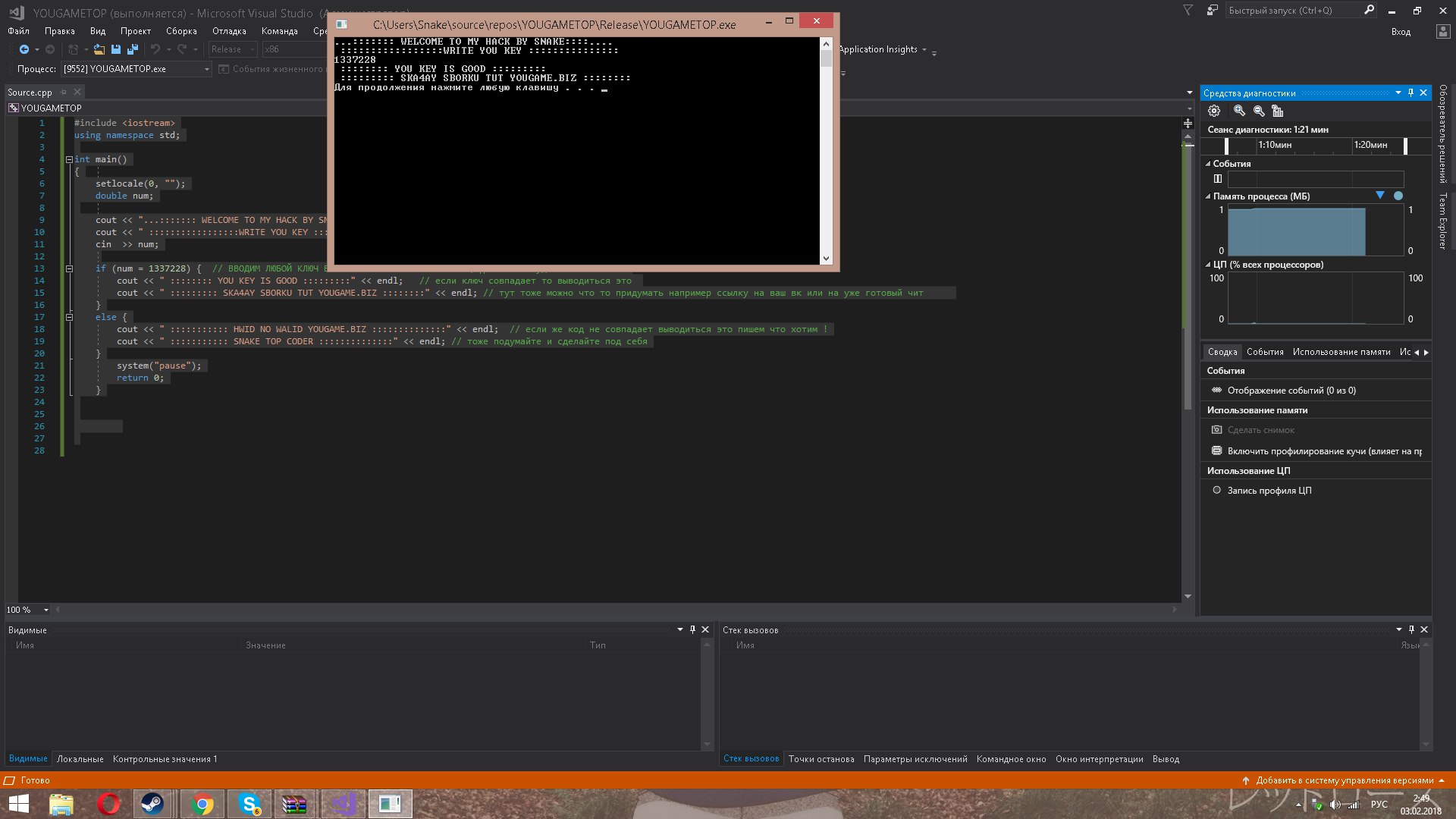Open diagnostics settings gear icon
This screenshot has width=1456, height=819.
click(1214, 111)
